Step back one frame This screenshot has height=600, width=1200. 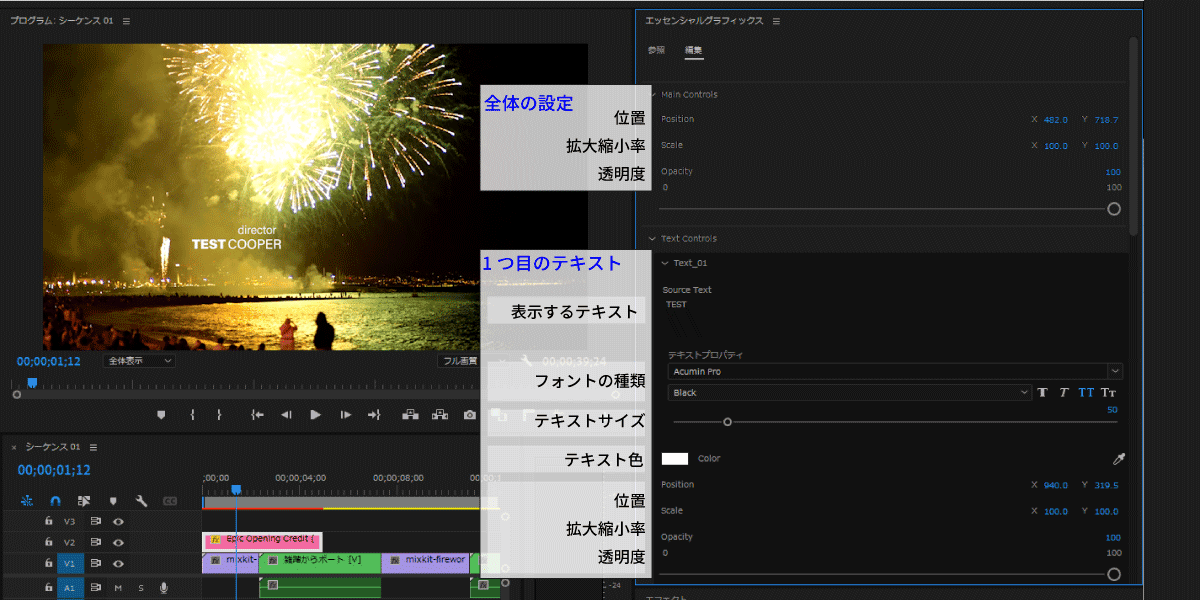286,414
